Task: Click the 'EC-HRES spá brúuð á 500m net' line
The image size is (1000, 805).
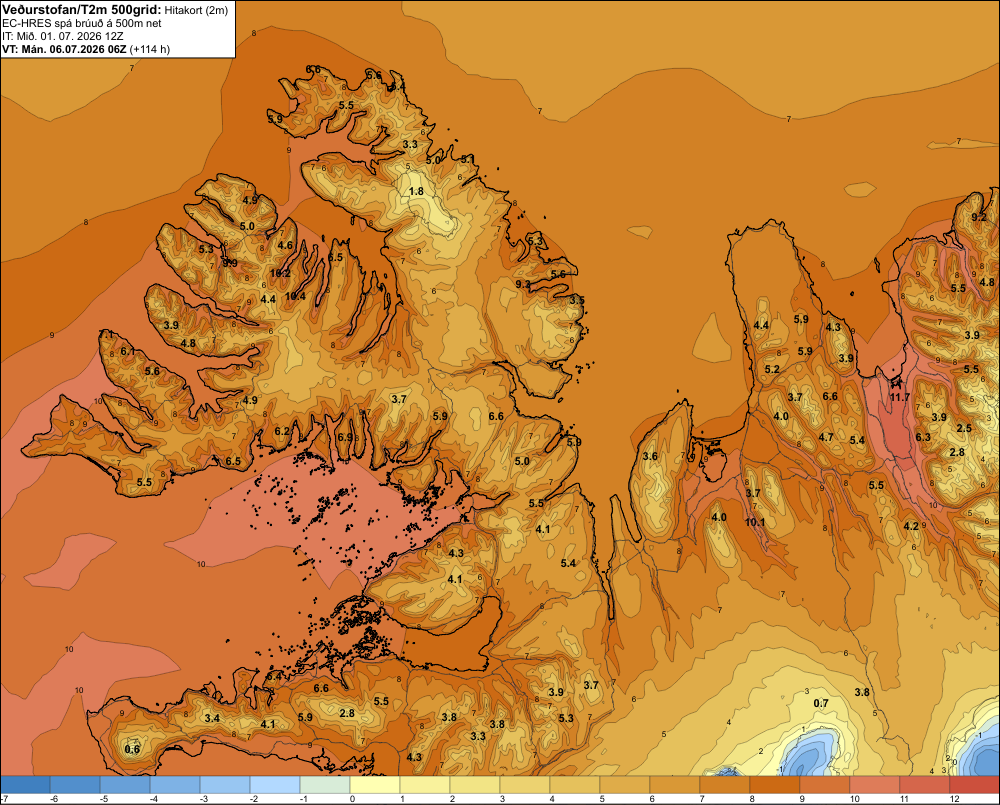Action: coord(82,24)
